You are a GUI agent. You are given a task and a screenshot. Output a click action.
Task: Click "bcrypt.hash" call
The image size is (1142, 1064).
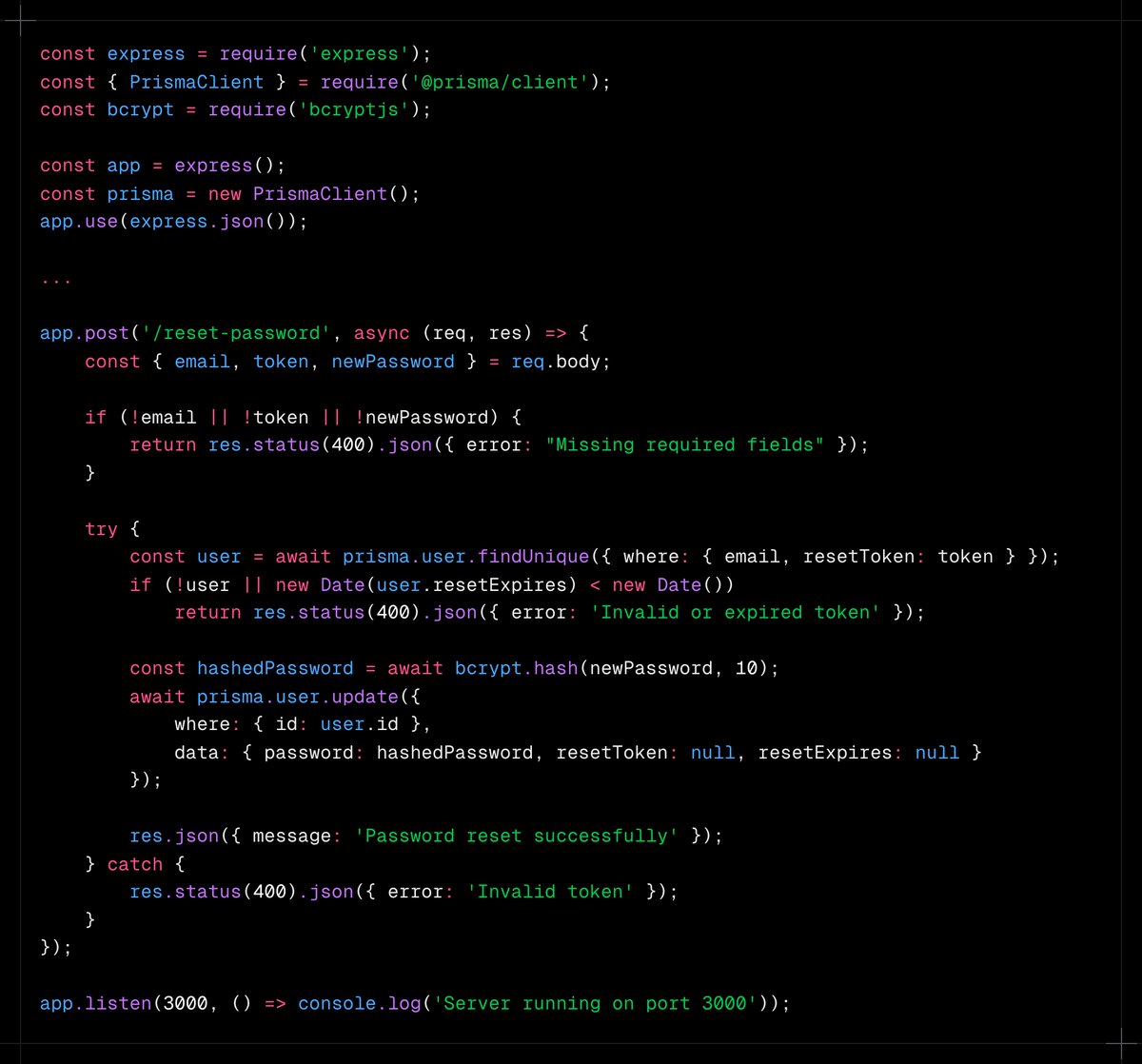516,668
